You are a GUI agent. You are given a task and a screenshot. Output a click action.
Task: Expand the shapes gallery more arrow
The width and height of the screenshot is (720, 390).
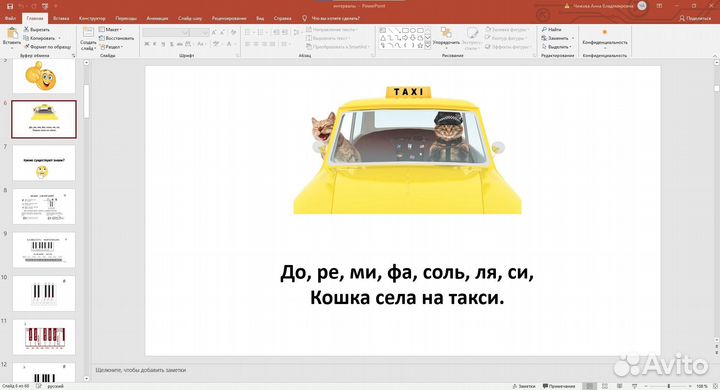click(428, 46)
